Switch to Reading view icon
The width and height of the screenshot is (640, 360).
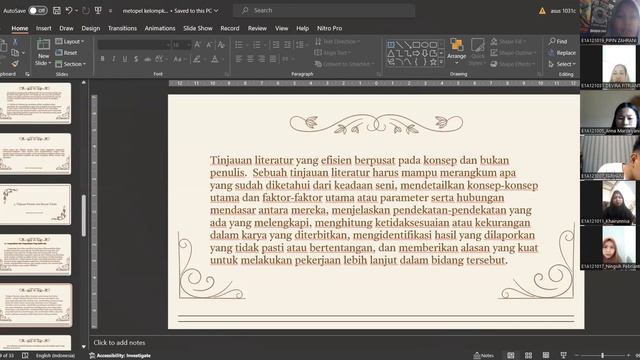point(546,356)
